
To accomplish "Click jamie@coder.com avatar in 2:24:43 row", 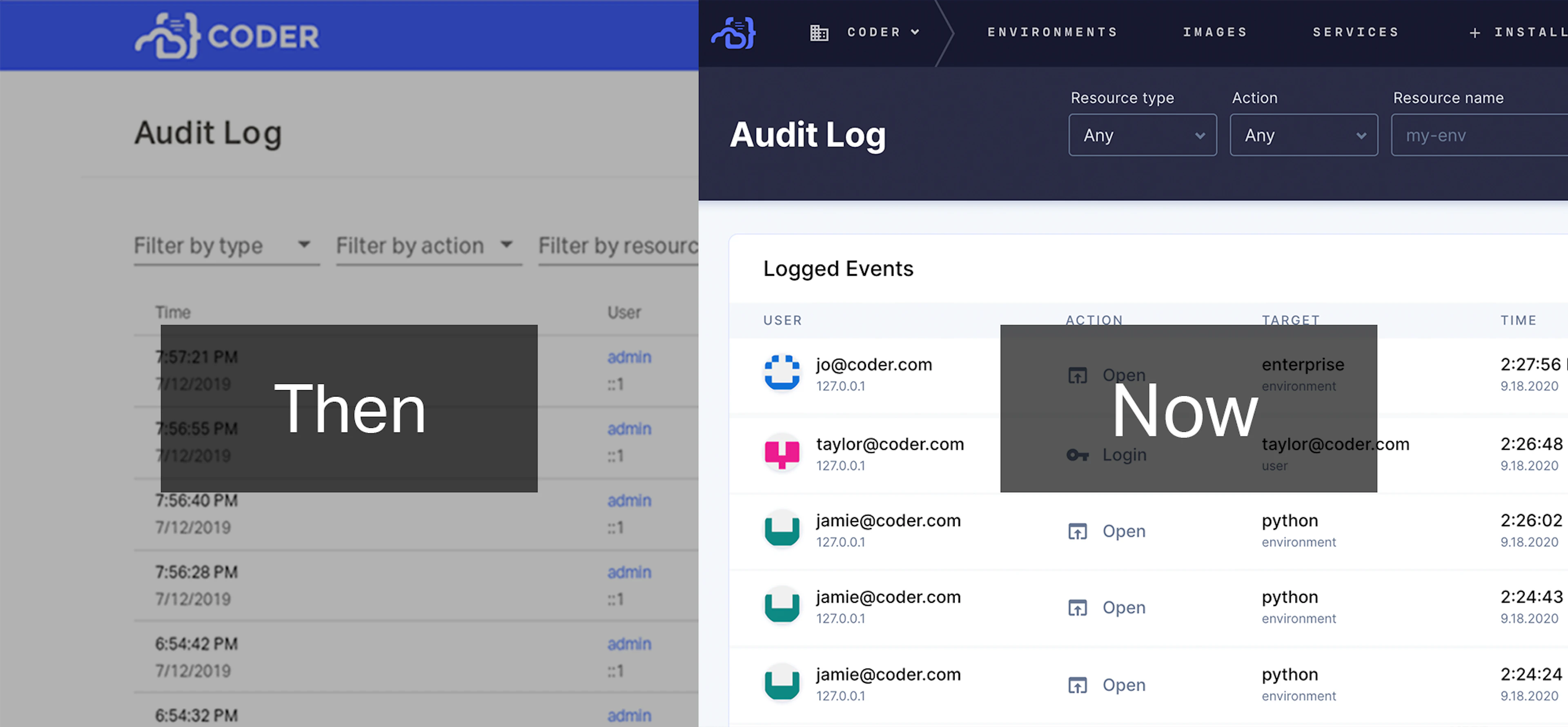I will point(782,606).
